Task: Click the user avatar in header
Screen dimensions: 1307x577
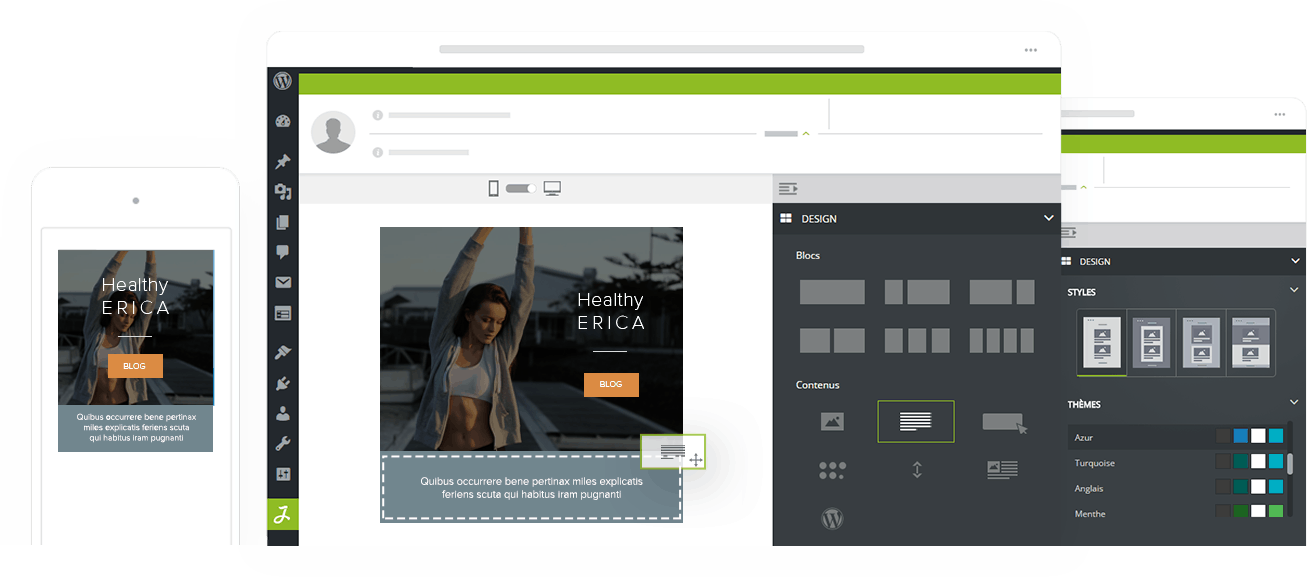Action: pyautogui.click(x=333, y=132)
